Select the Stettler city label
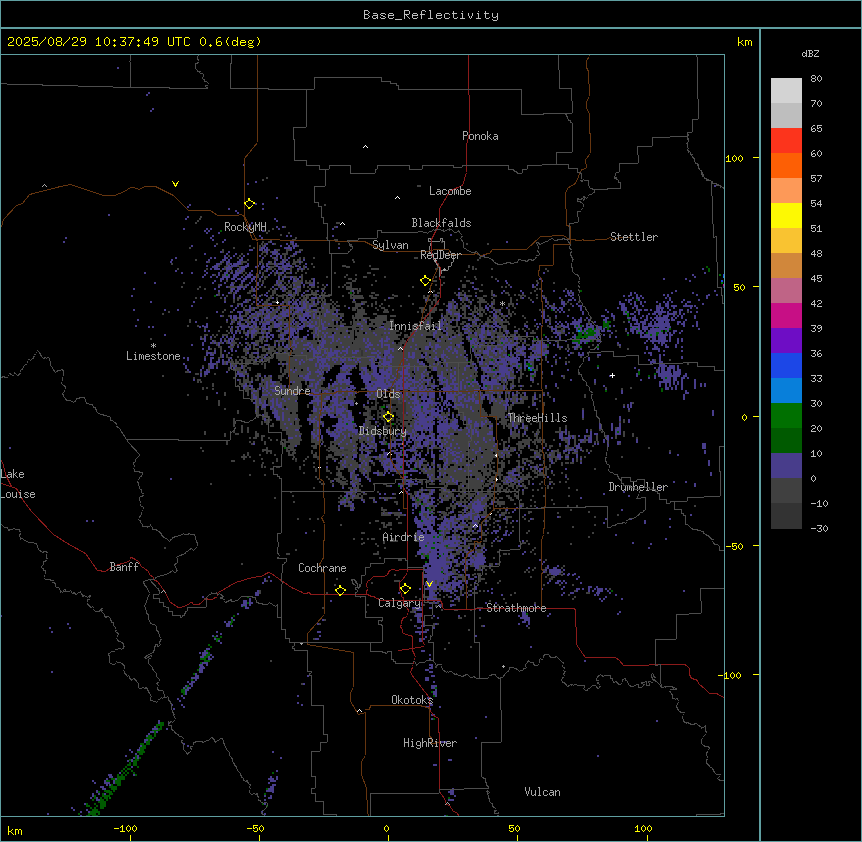 634,237
